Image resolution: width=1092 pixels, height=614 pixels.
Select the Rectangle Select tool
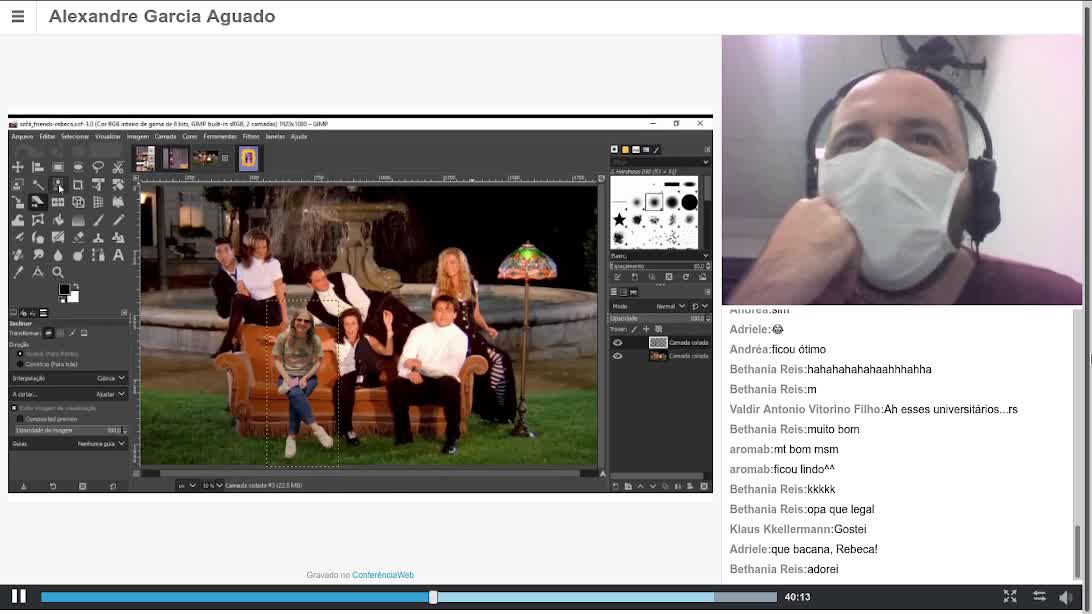tap(58, 167)
